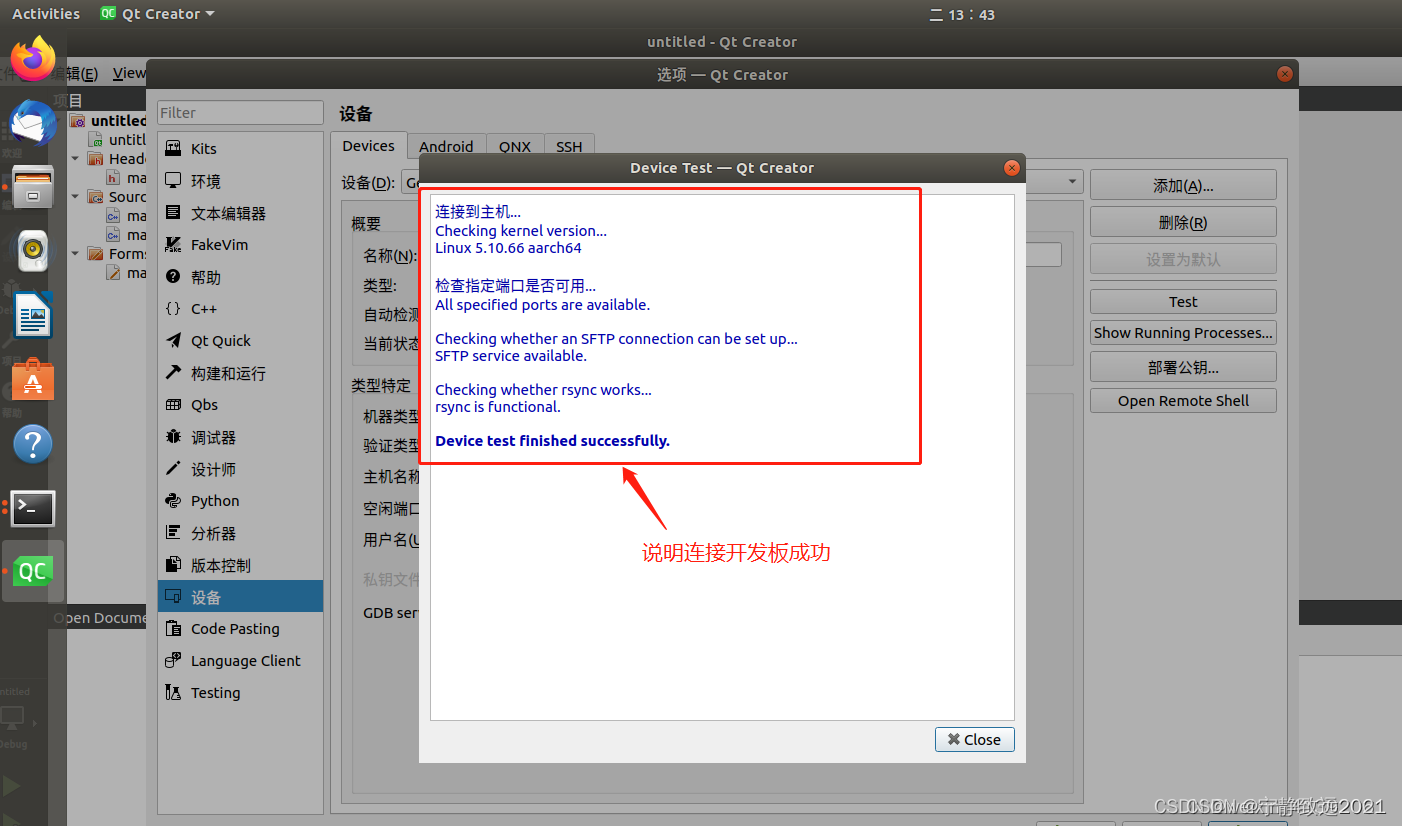Open Testing settings category
This screenshot has height=826, width=1402.
[240, 693]
